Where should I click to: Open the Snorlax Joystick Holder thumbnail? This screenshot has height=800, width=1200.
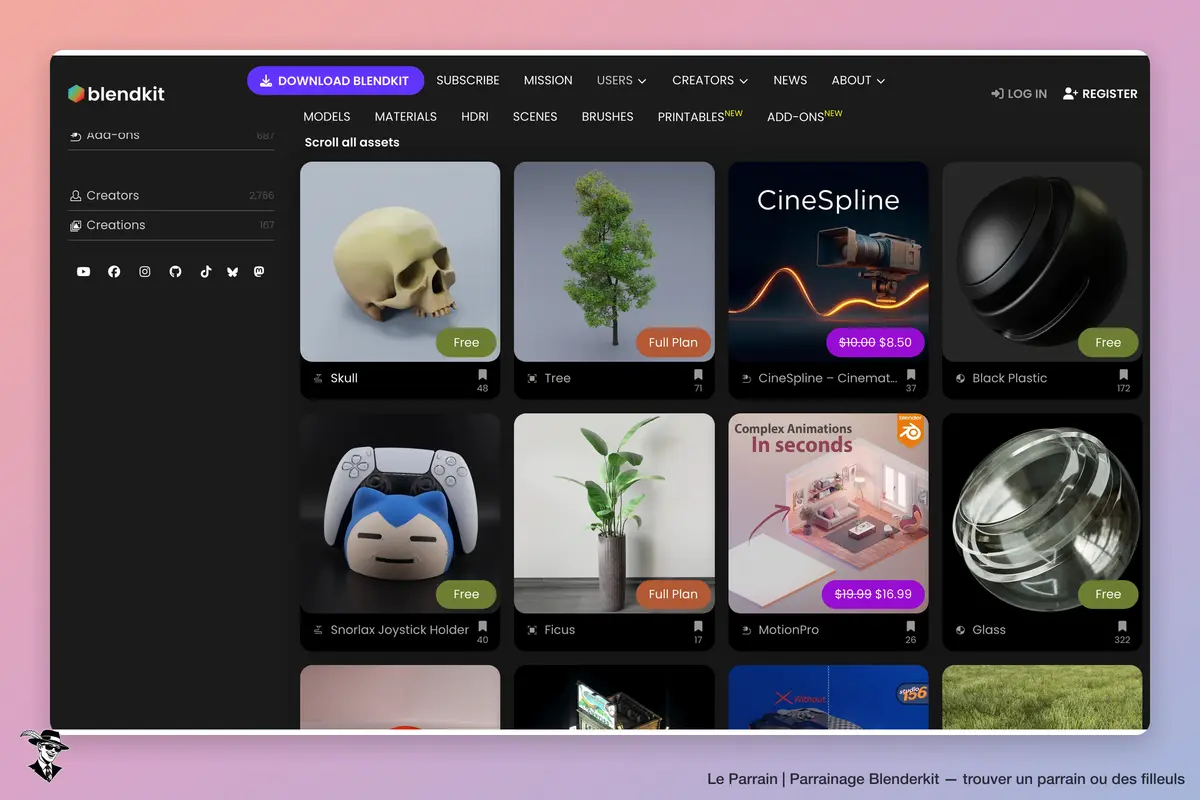tap(400, 513)
